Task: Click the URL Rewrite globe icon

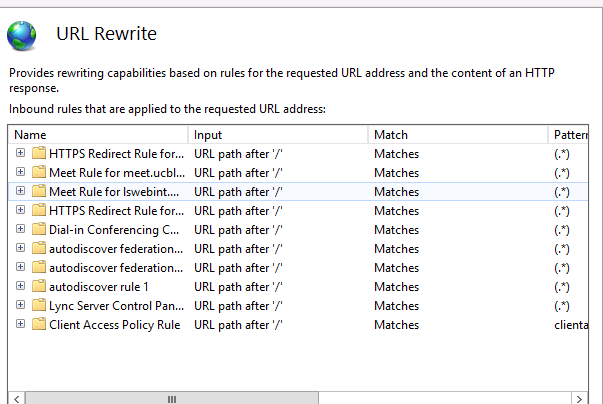Action: click(x=23, y=35)
